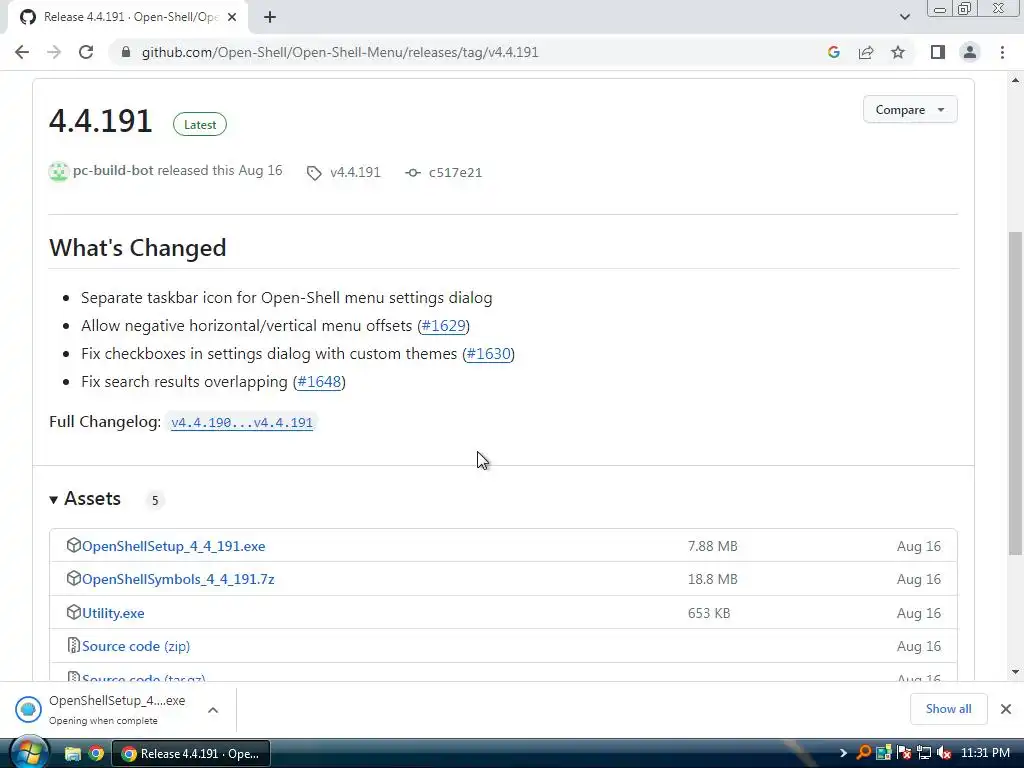Open a new browser tab
The image size is (1024, 768).
pos(270,17)
